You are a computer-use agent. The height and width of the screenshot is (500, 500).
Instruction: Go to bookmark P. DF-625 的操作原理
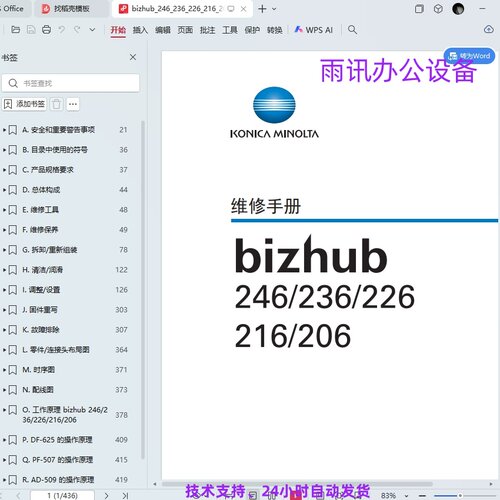coord(57,440)
